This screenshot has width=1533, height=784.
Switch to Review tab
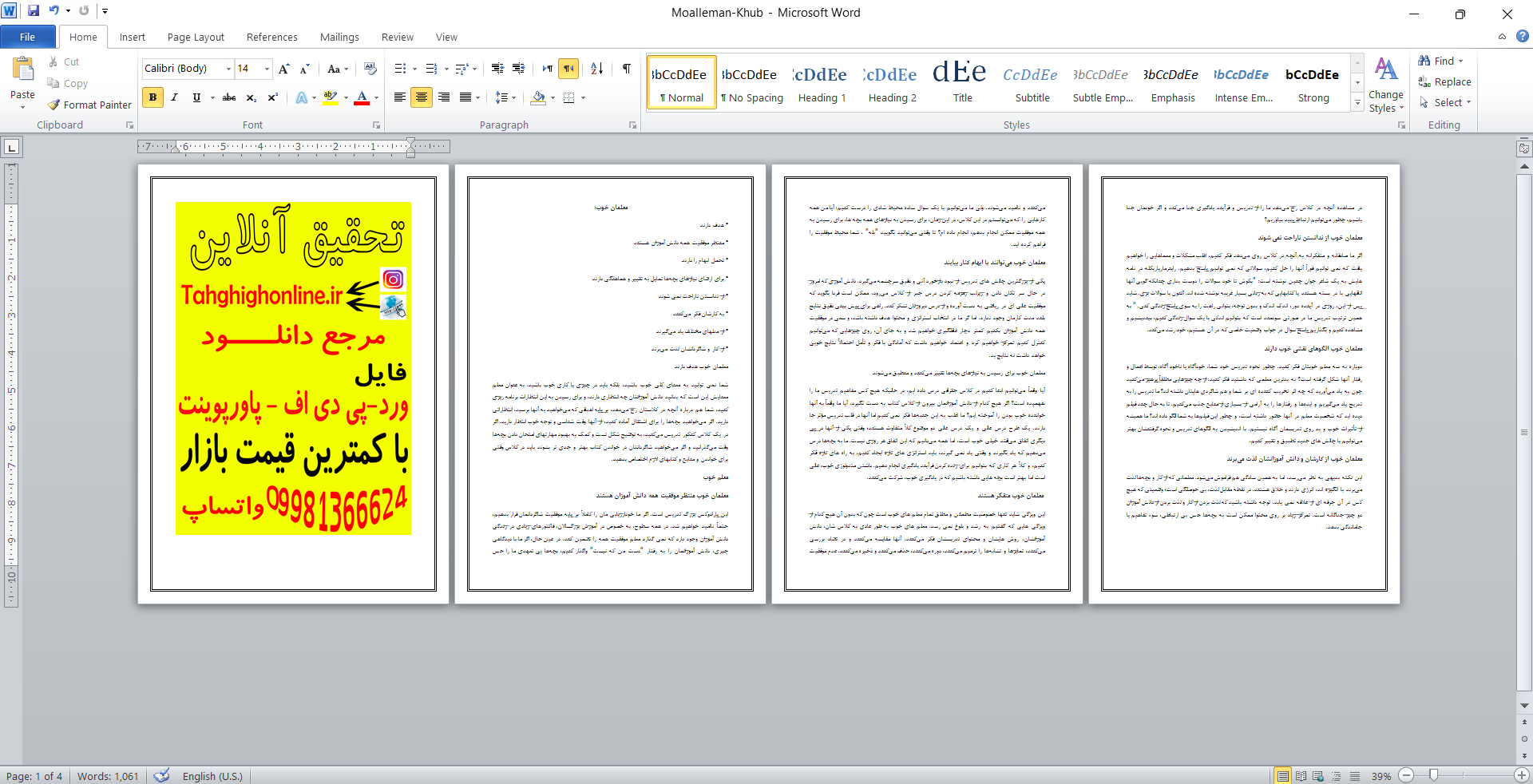pos(397,37)
